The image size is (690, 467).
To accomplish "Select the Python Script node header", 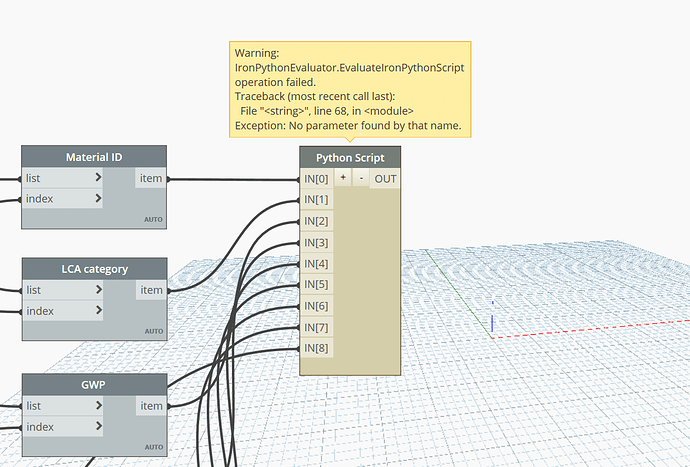I will click(350, 158).
